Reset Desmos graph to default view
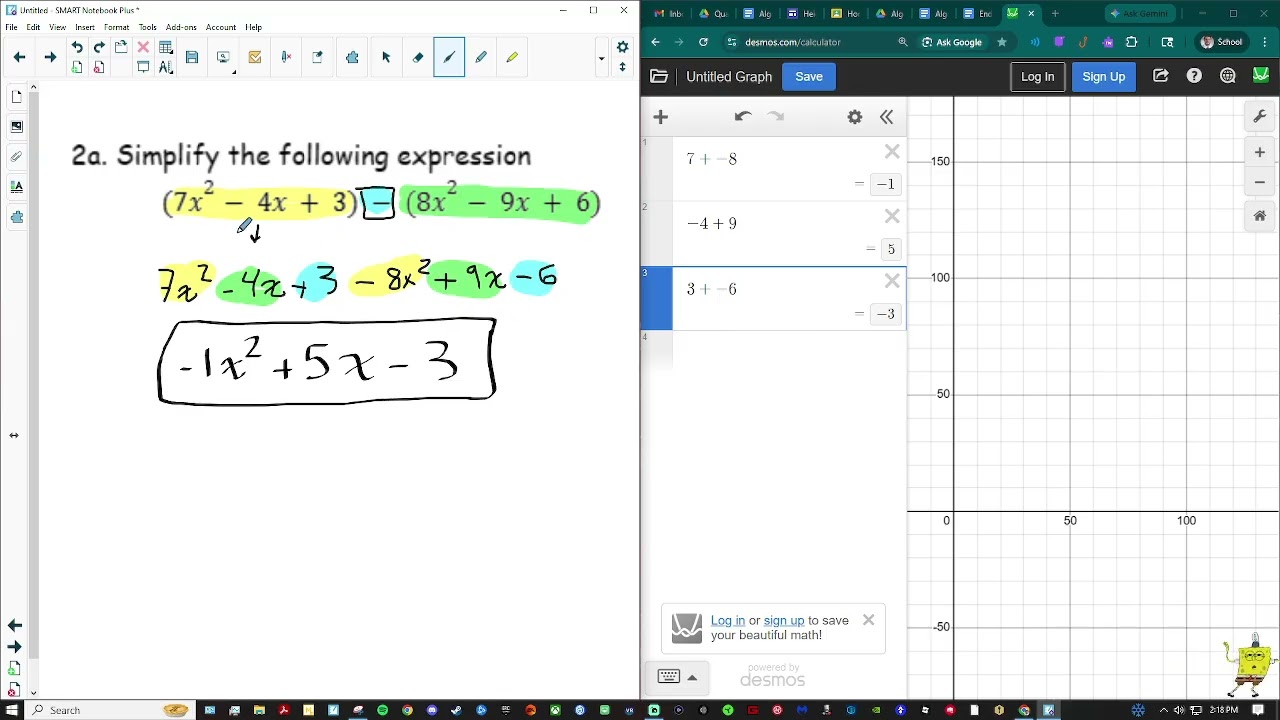1280x720 pixels. 1260,216
